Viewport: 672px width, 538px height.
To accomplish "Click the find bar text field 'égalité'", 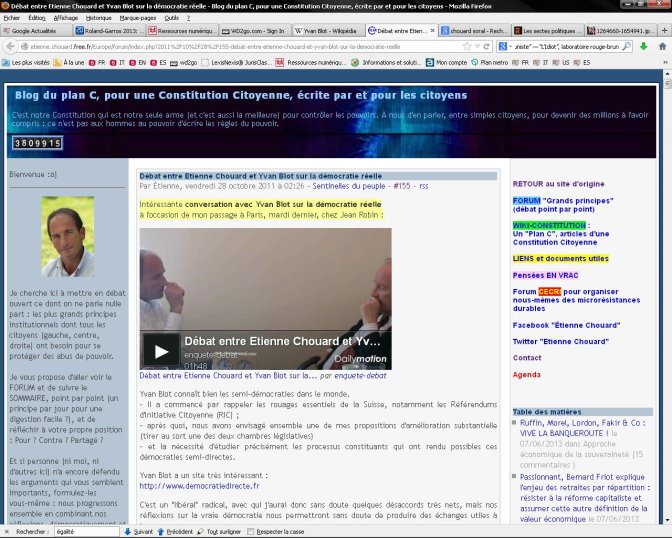I will pos(86,532).
